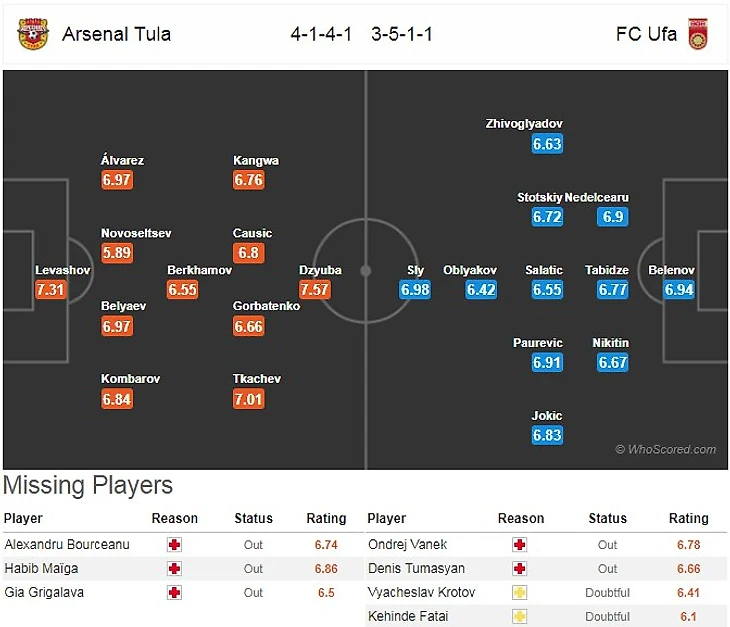Open the FC Ufa team name link

(646, 34)
